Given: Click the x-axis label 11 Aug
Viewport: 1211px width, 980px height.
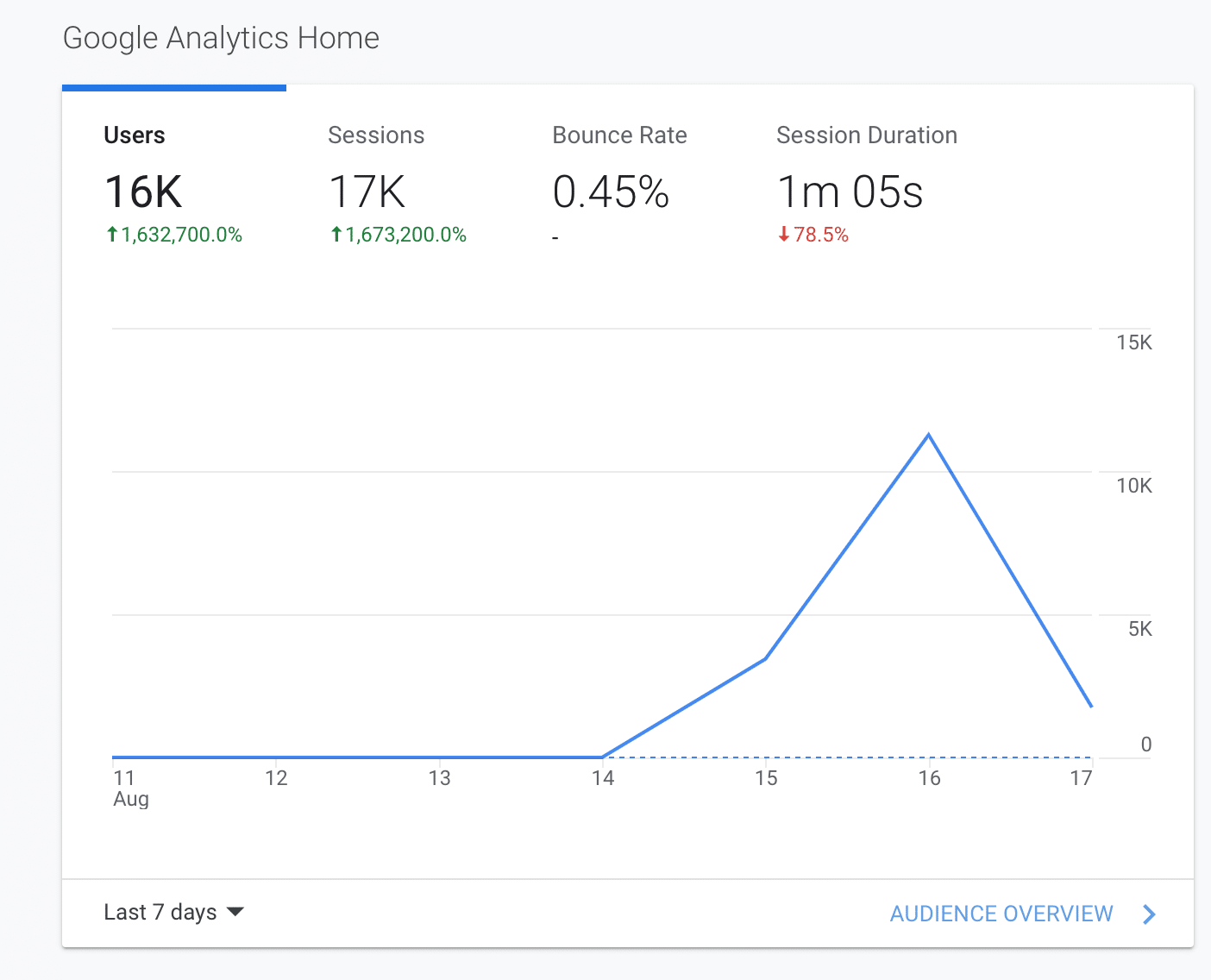Looking at the screenshot, I should tap(131, 788).
